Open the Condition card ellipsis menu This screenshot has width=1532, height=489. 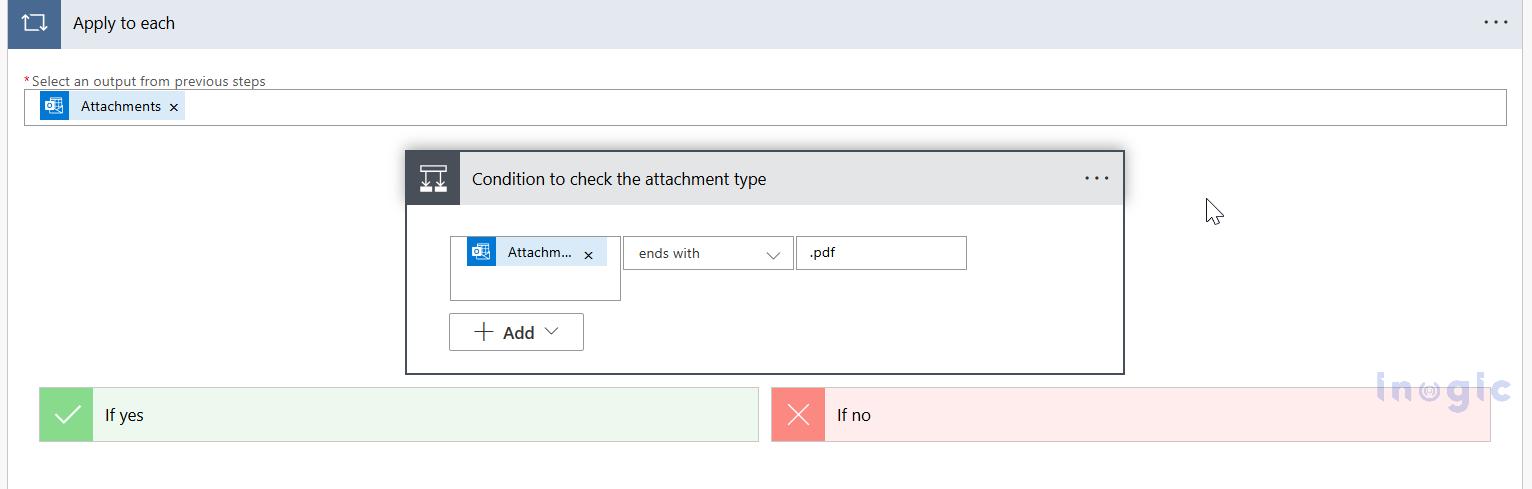pyautogui.click(x=1097, y=178)
